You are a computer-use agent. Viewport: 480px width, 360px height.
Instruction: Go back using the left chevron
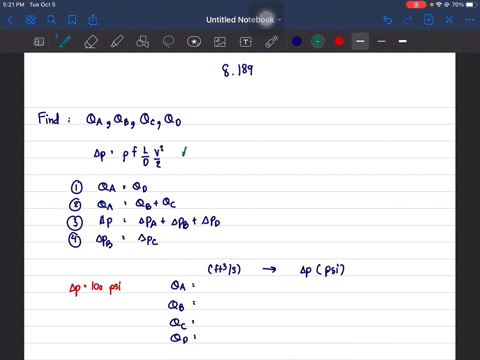[x=10, y=20]
